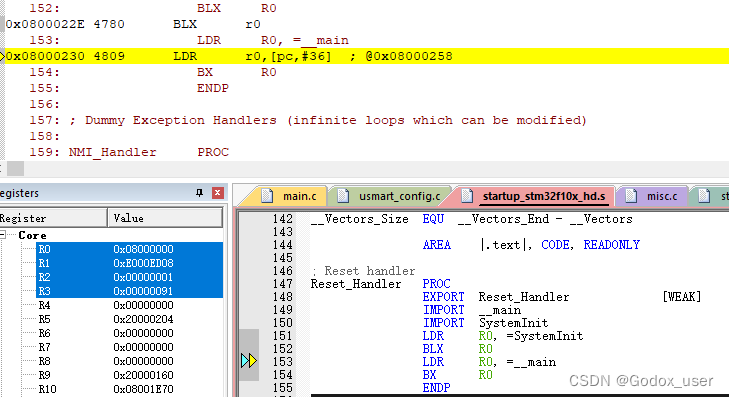The width and height of the screenshot is (729, 397).
Task: Click the highlighted disassembly line 0x08000230
Action: pyautogui.click(x=366, y=56)
